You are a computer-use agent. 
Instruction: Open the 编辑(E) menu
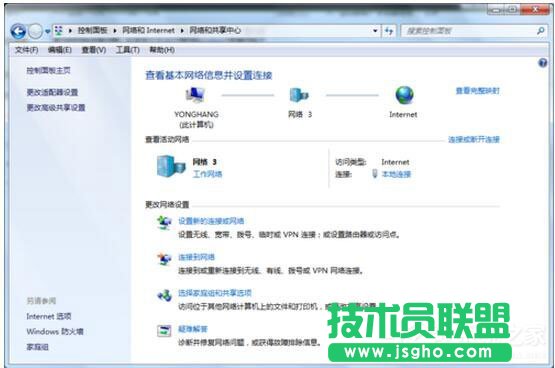click(x=59, y=50)
